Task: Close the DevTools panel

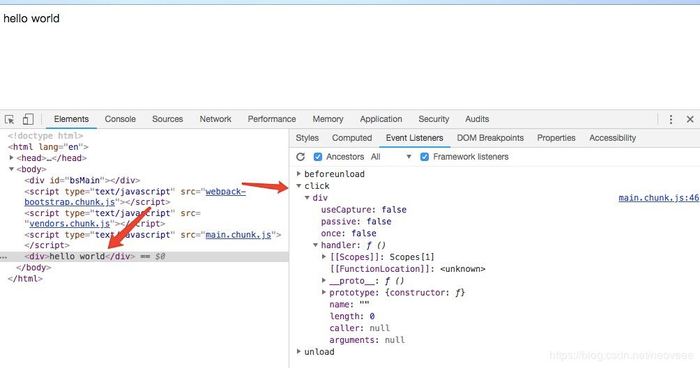Action: (690, 119)
